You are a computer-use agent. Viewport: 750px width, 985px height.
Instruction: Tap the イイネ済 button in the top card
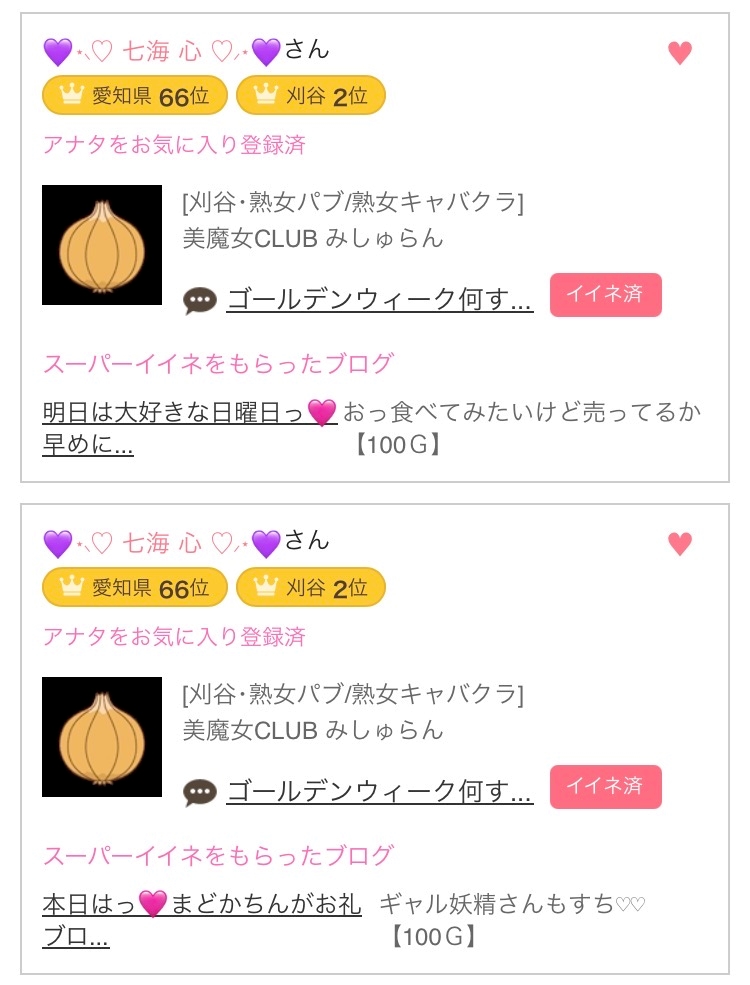pyautogui.click(x=605, y=295)
